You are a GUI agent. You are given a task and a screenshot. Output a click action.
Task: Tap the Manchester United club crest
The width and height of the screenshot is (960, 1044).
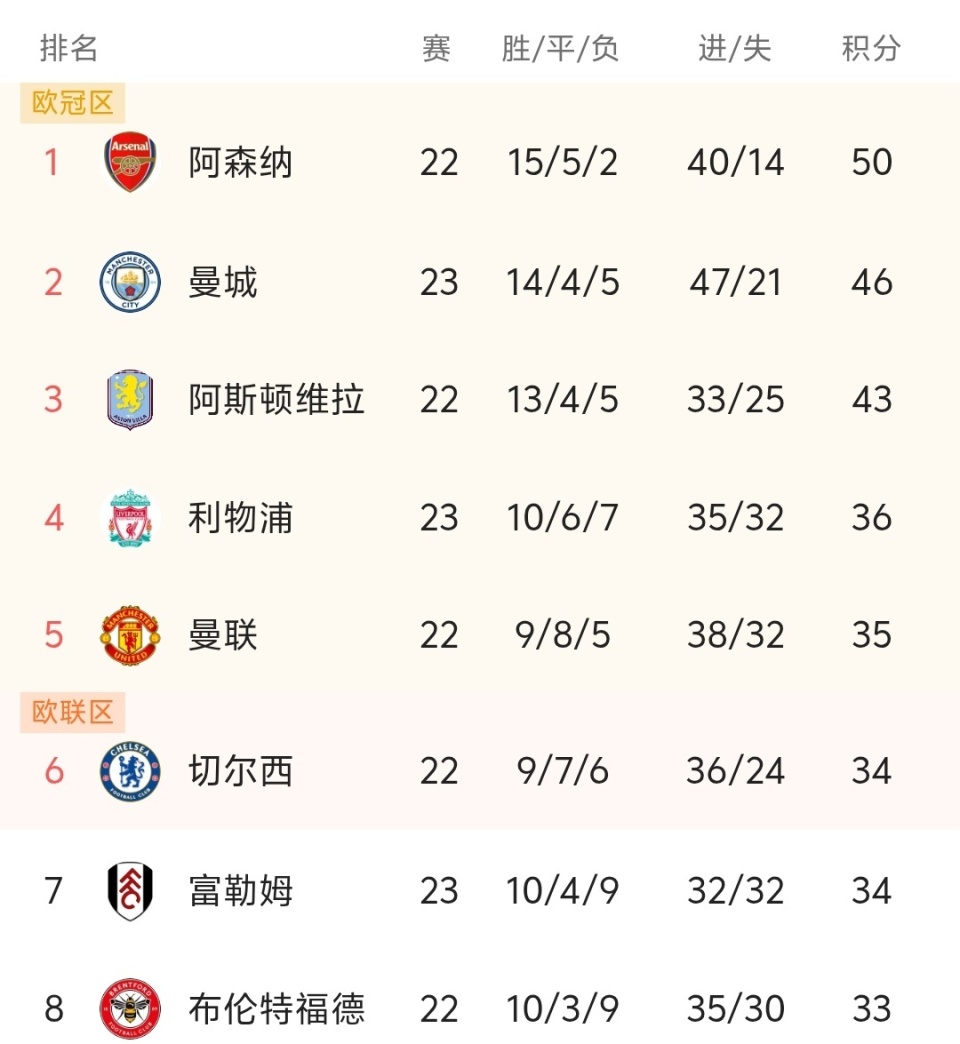130,635
